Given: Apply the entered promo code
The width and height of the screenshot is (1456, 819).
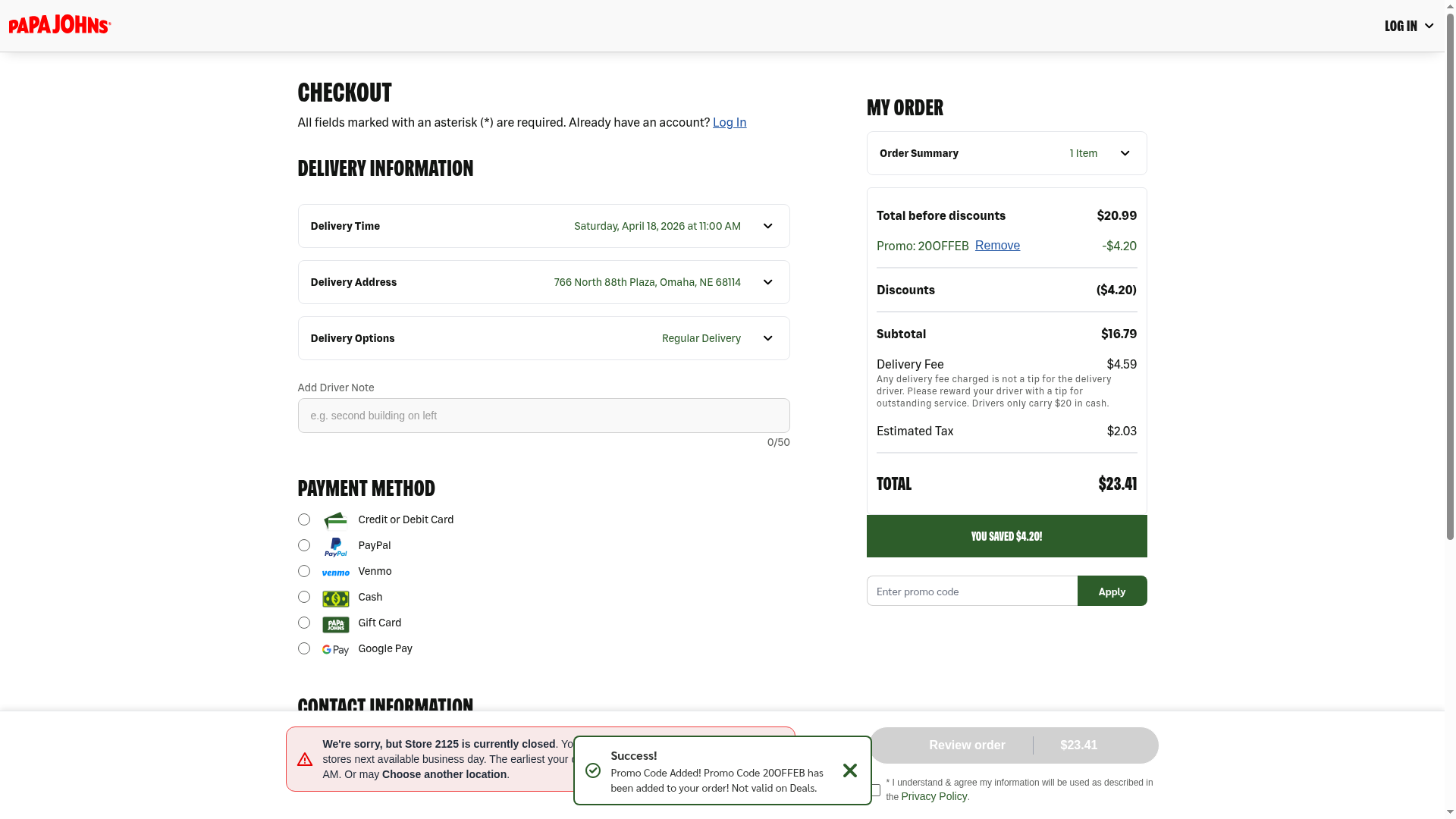Looking at the screenshot, I should coord(1112,591).
